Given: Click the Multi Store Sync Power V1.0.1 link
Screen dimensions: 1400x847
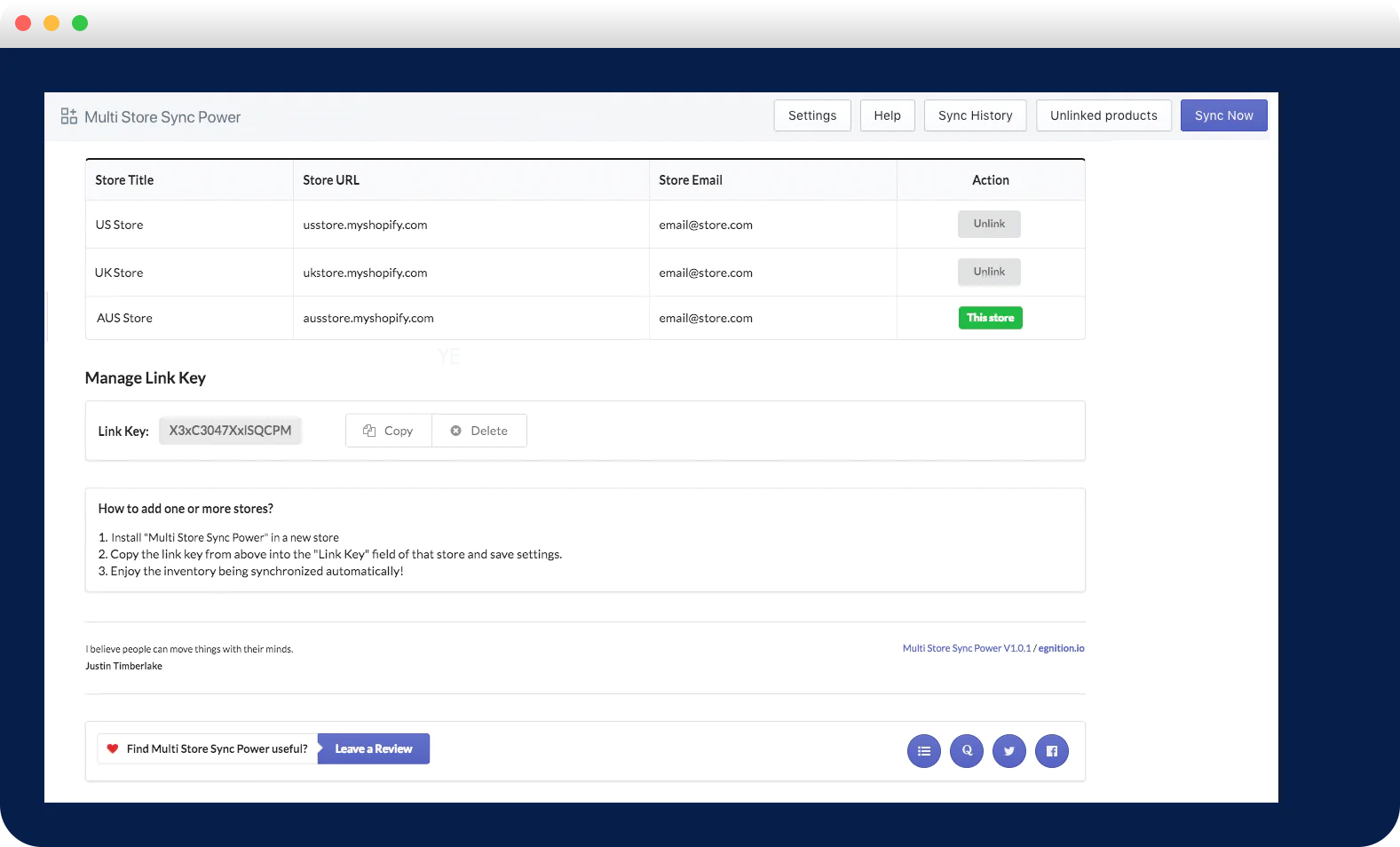Looking at the screenshot, I should tap(967, 648).
